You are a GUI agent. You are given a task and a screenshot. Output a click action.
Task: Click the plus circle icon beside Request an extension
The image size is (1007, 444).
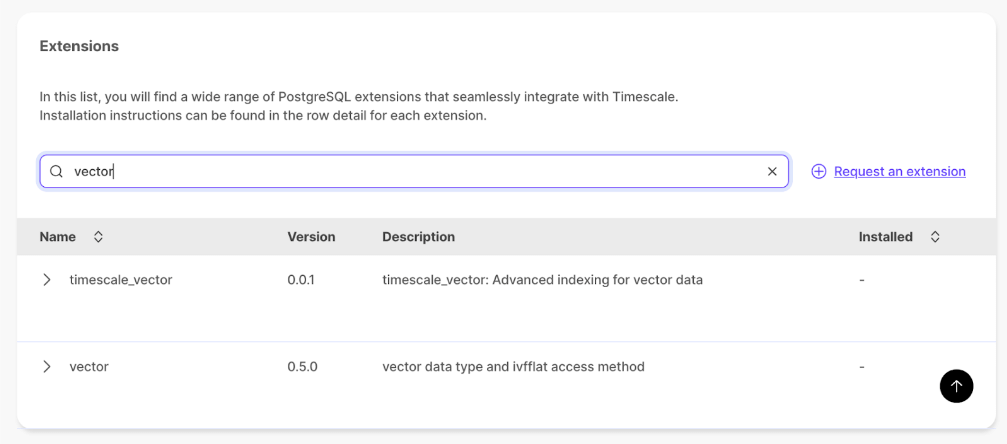[818, 172]
